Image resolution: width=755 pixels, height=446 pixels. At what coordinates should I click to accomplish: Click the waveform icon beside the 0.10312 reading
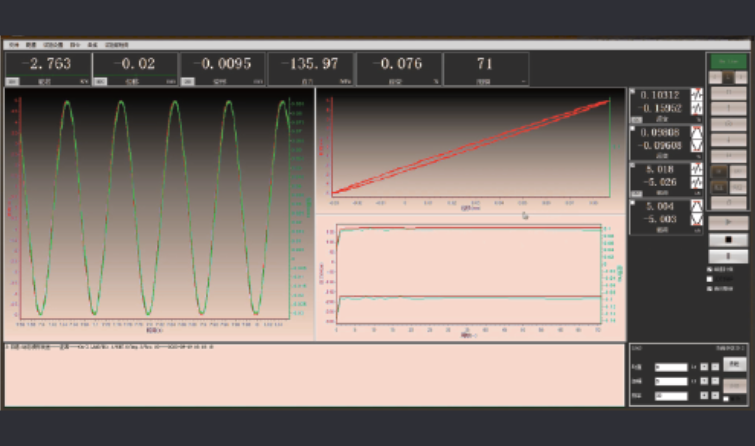tap(697, 94)
